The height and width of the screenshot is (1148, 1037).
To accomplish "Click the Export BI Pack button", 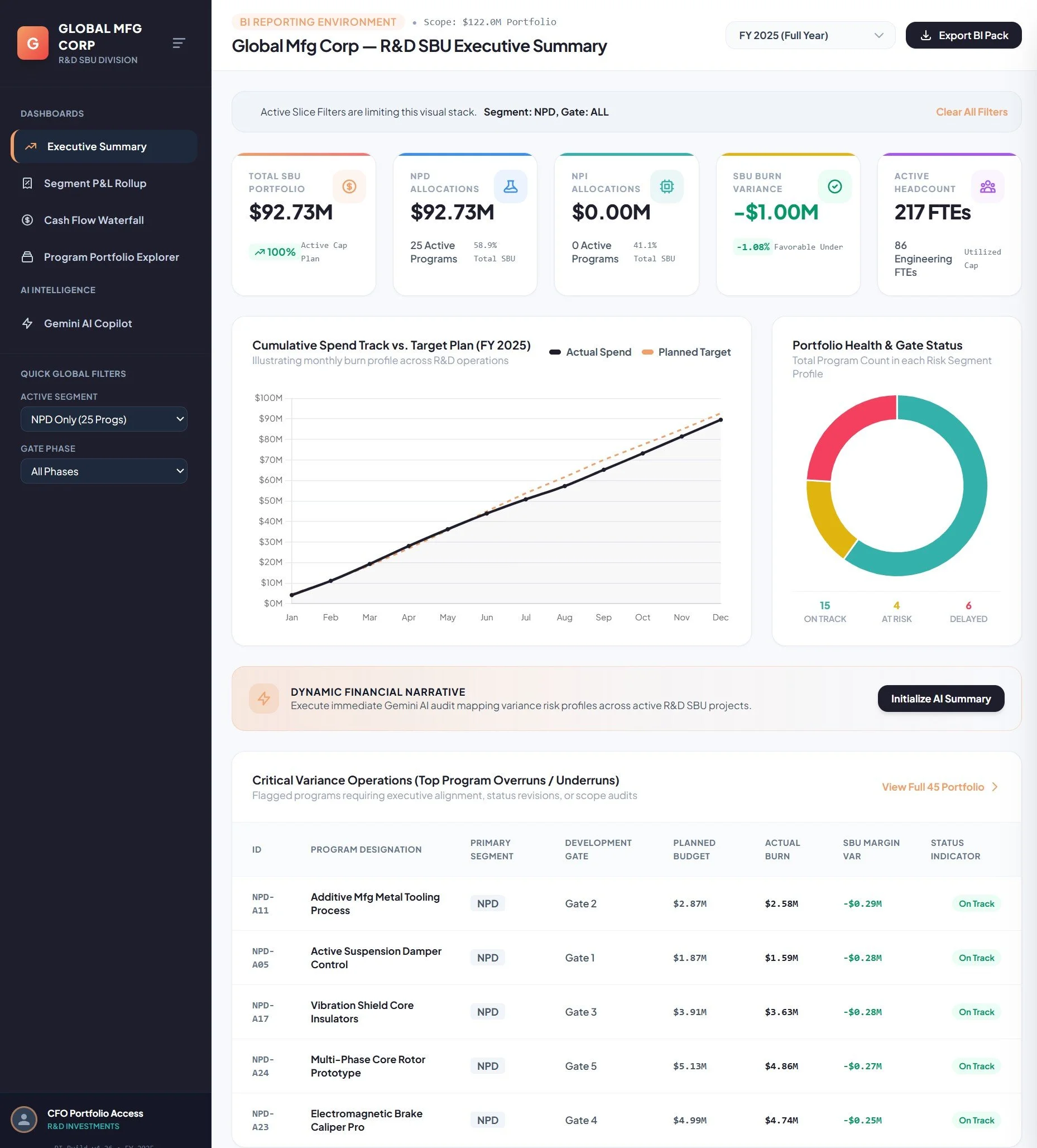I will coord(963,35).
